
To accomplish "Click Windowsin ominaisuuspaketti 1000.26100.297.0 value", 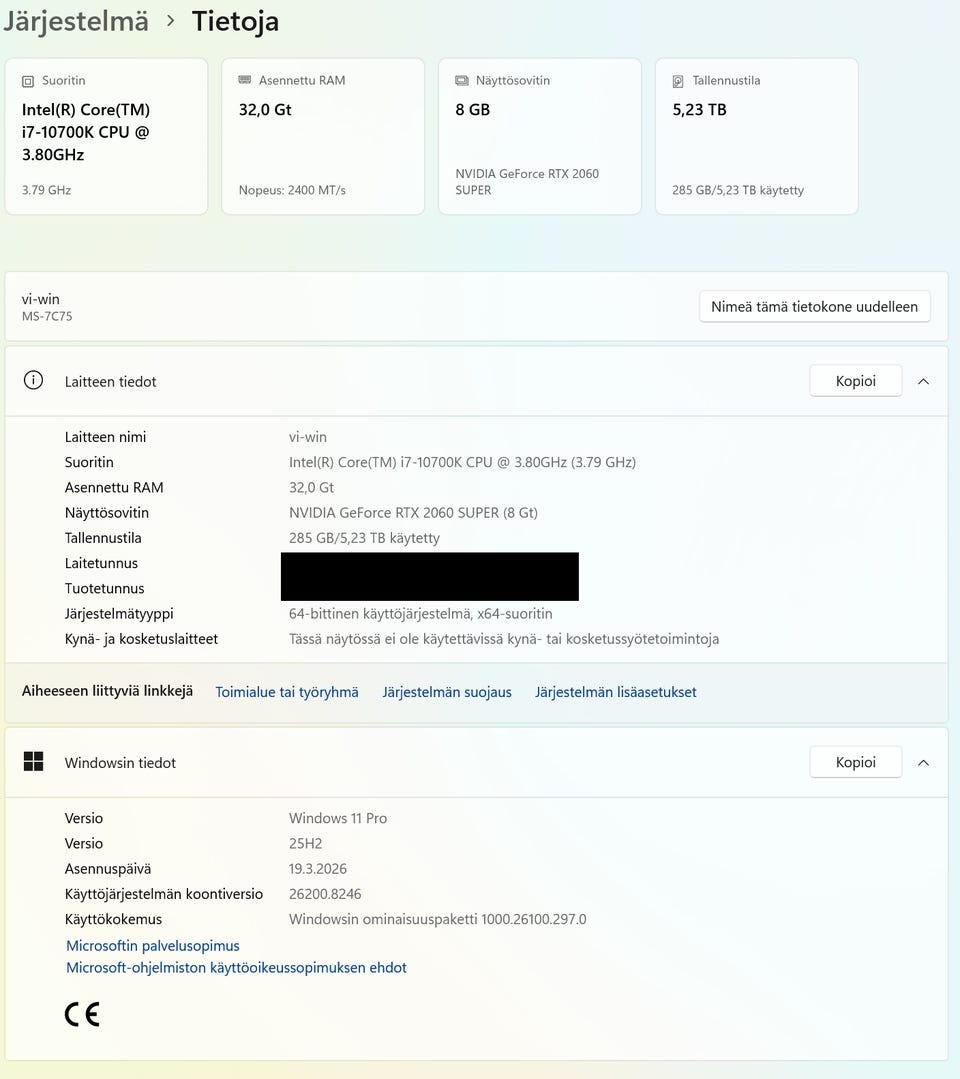I will (x=438, y=919).
